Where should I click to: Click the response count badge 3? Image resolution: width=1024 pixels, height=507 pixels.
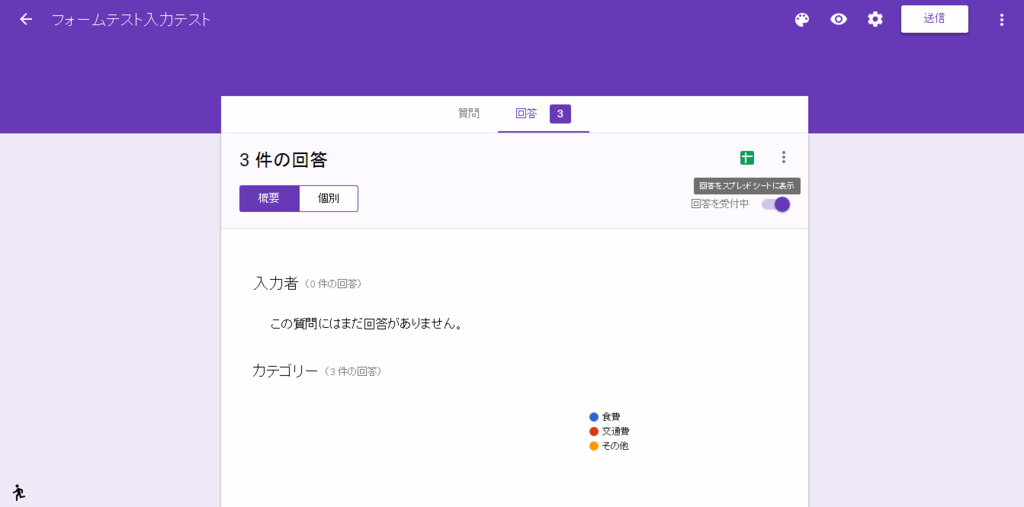click(x=560, y=114)
